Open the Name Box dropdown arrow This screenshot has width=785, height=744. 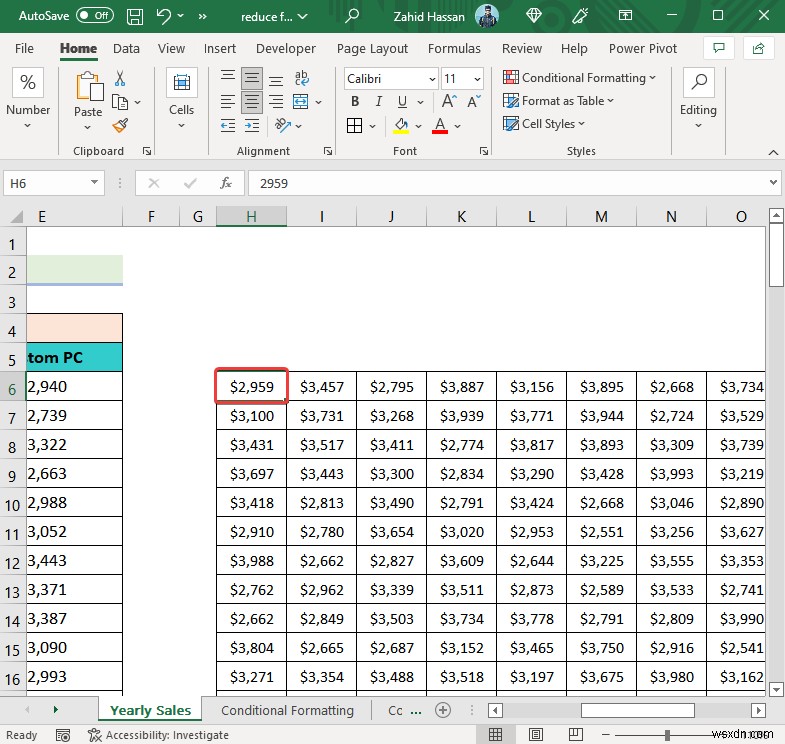coord(96,183)
